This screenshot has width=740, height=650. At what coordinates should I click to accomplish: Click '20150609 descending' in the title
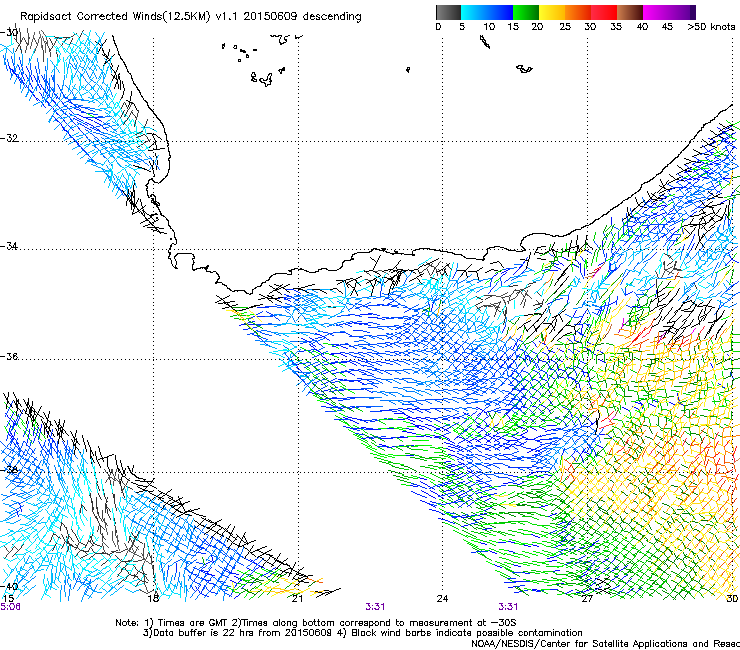pyautogui.click(x=303, y=17)
